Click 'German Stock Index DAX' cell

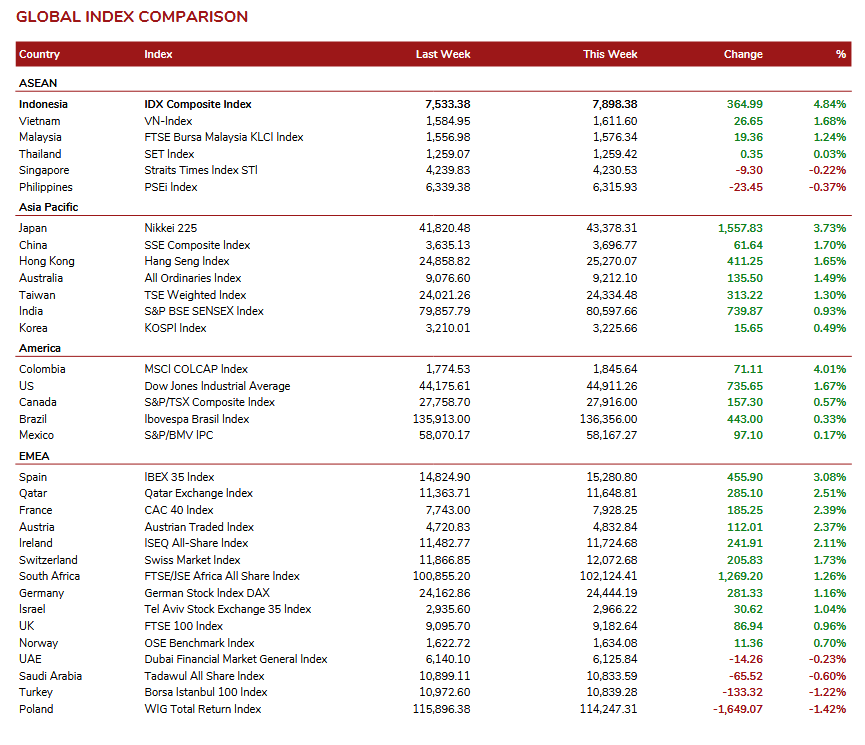[x=207, y=593]
